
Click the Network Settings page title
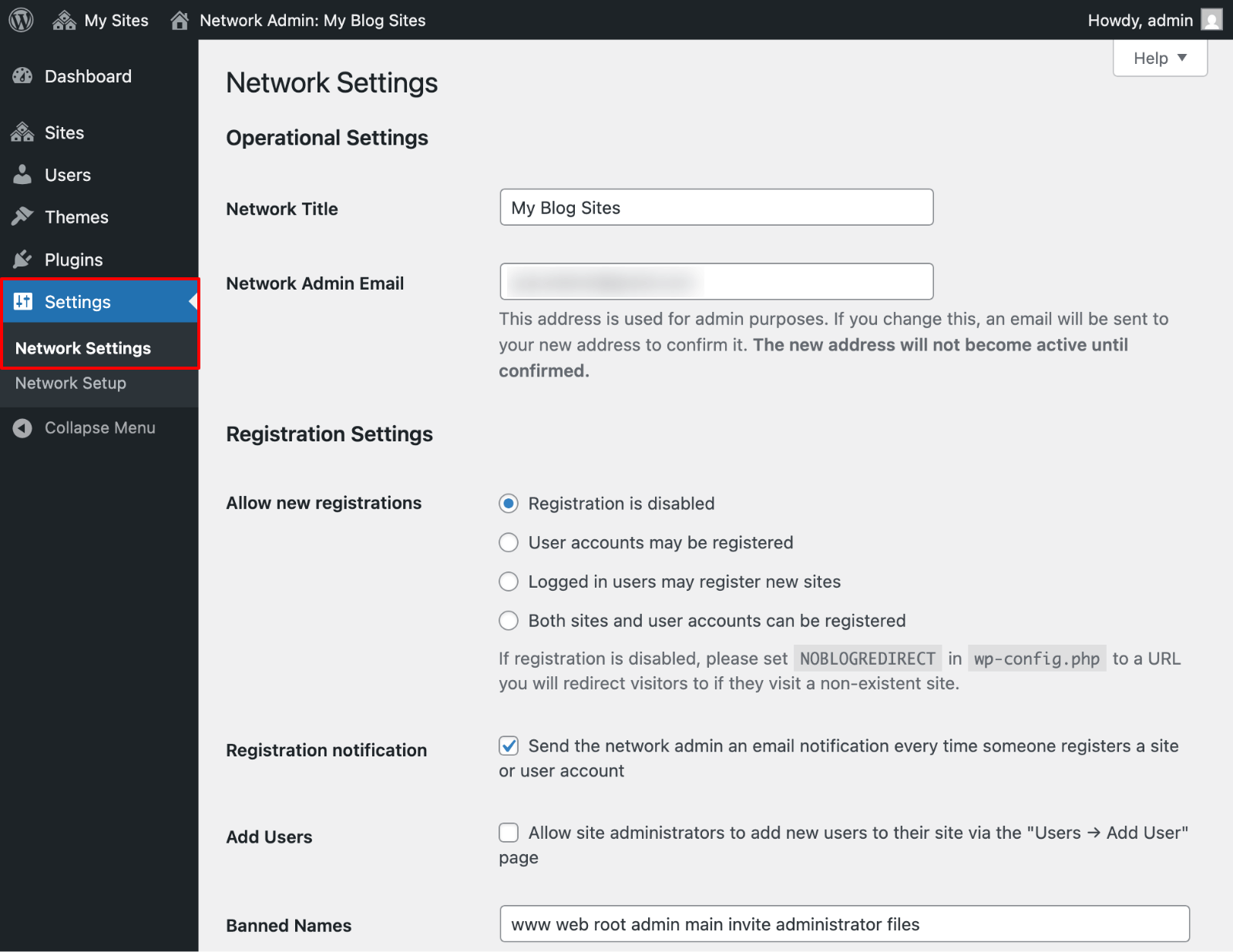(x=332, y=83)
